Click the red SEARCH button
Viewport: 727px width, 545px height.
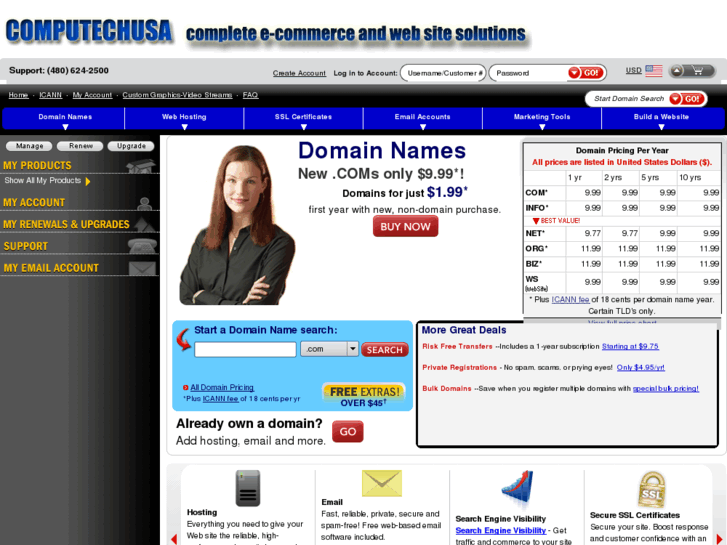385,350
